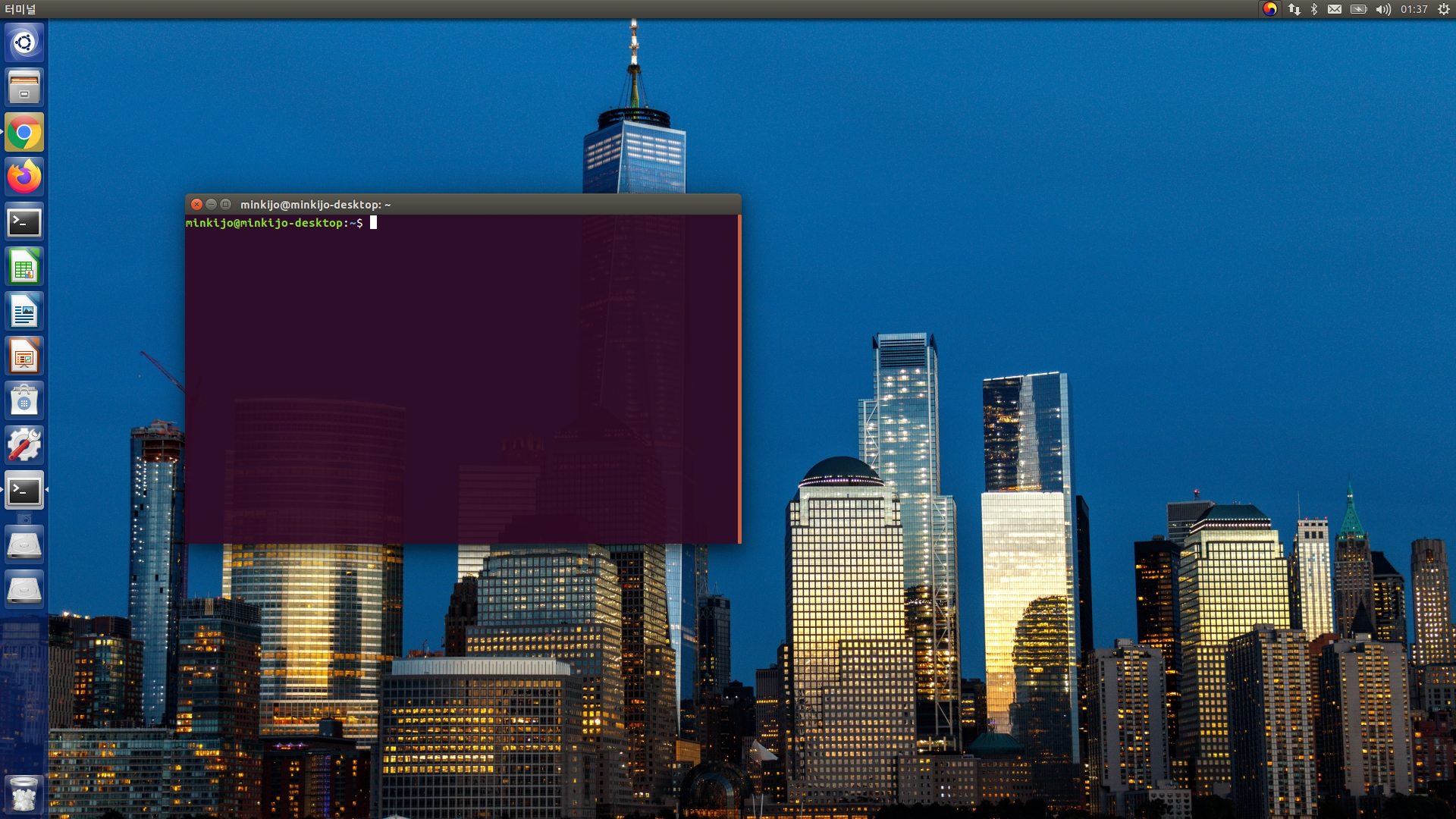This screenshot has height=819, width=1456.
Task: Open the Files manager from launcher
Action: 24,87
